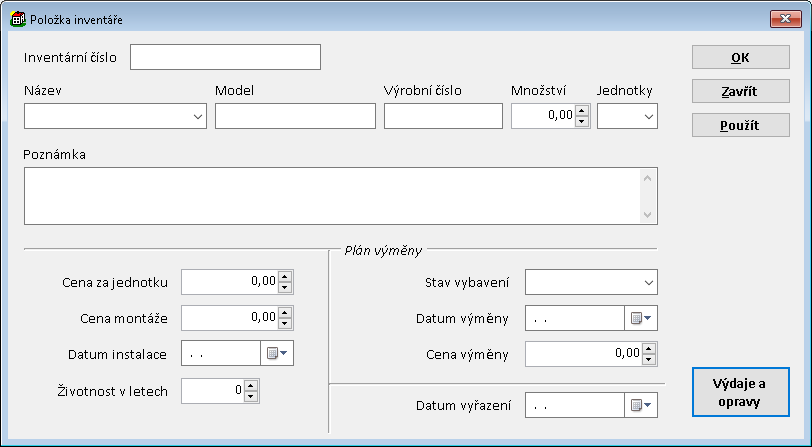Click the Použít button
This screenshot has height=447, width=812.
coord(740,125)
